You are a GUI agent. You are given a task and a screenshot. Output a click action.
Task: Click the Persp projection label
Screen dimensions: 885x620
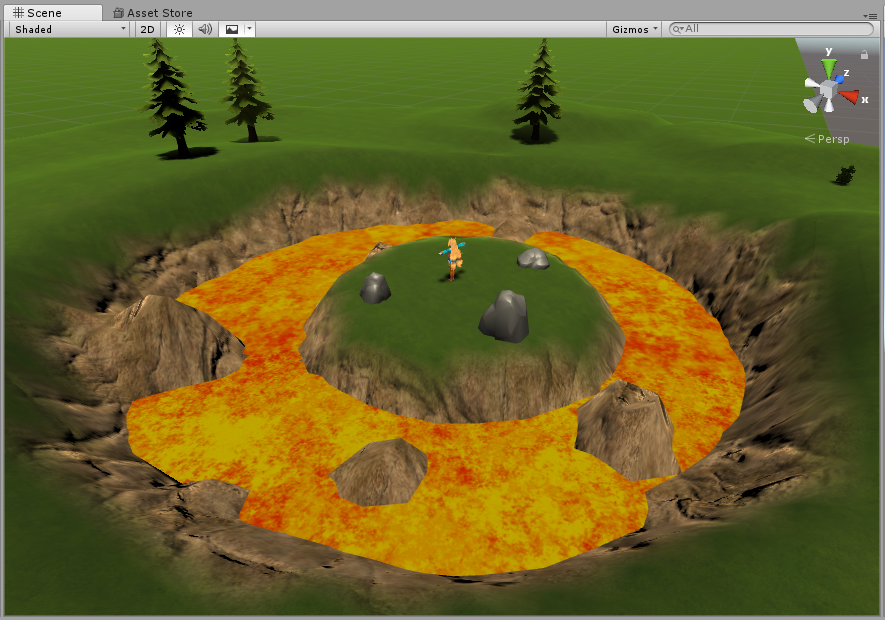(832, 139)
